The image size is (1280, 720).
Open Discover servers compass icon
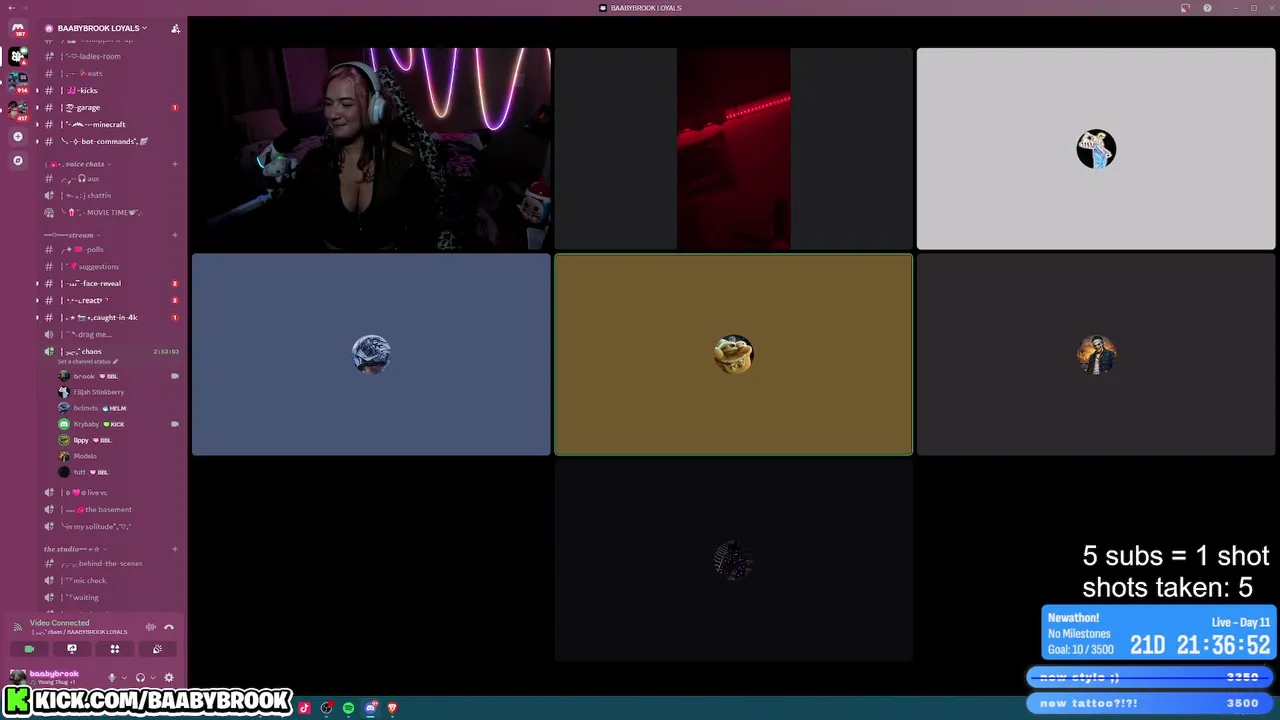tap(18, 160)
